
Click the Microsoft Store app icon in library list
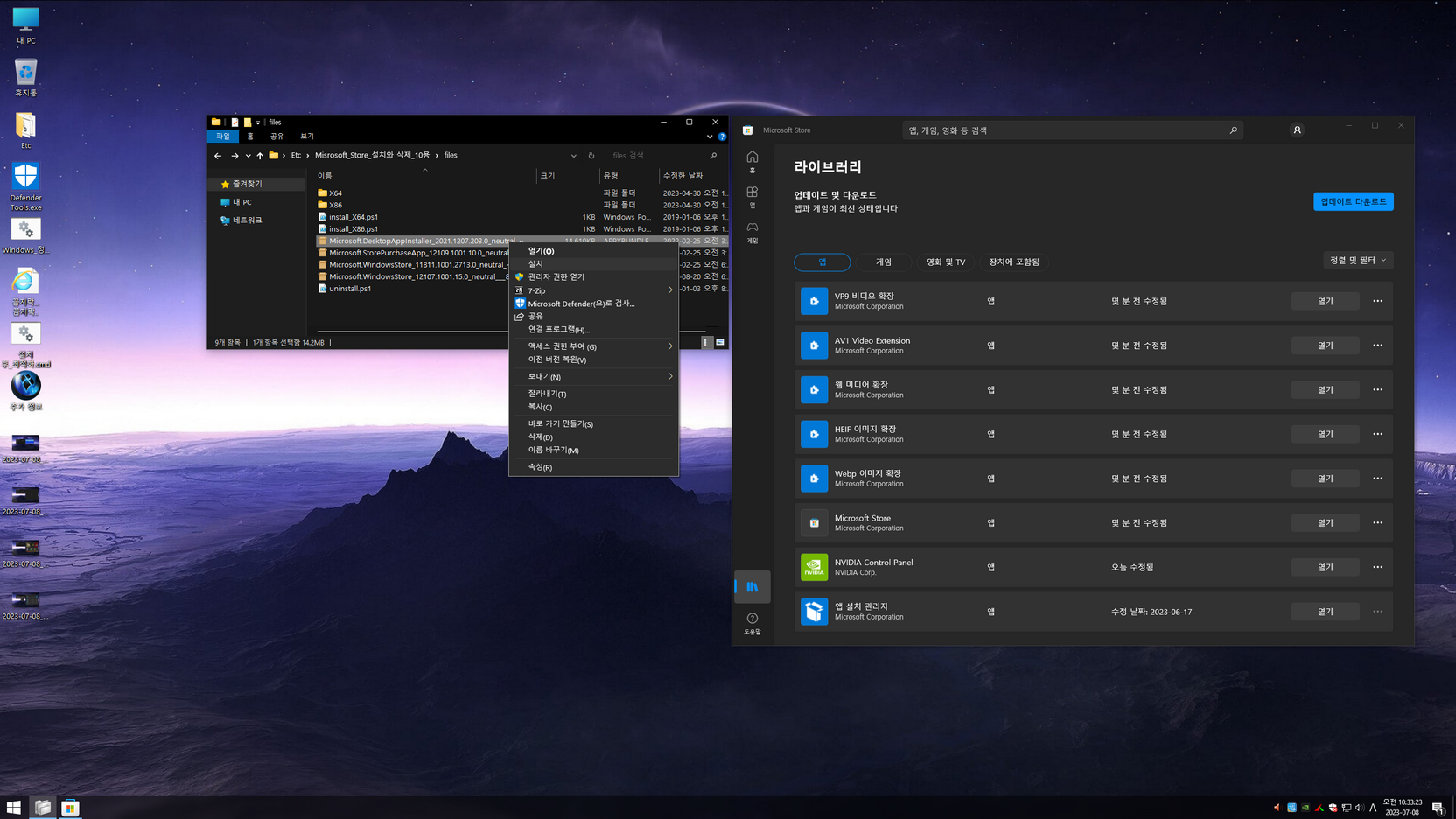tap(814, 523)
